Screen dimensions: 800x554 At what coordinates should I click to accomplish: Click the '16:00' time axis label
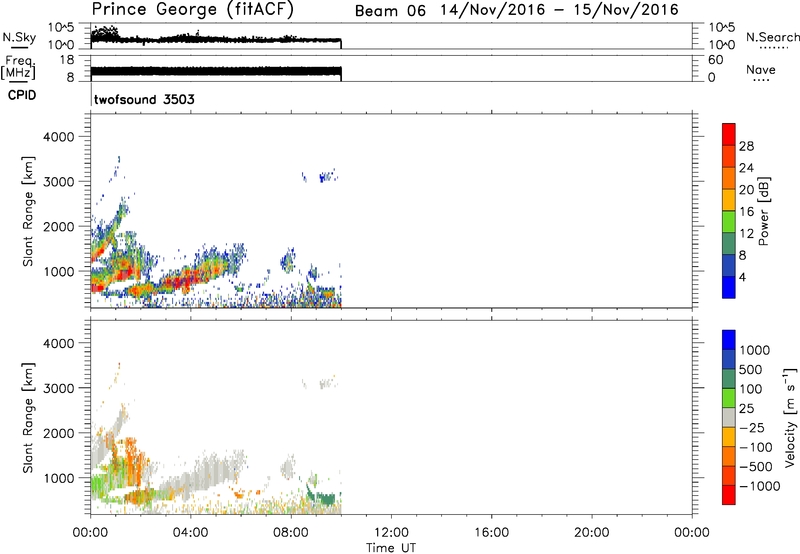491,533
